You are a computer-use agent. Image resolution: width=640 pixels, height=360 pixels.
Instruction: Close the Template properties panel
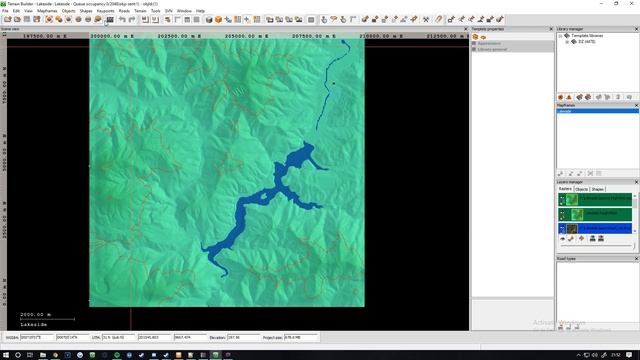tap(551, 29)
